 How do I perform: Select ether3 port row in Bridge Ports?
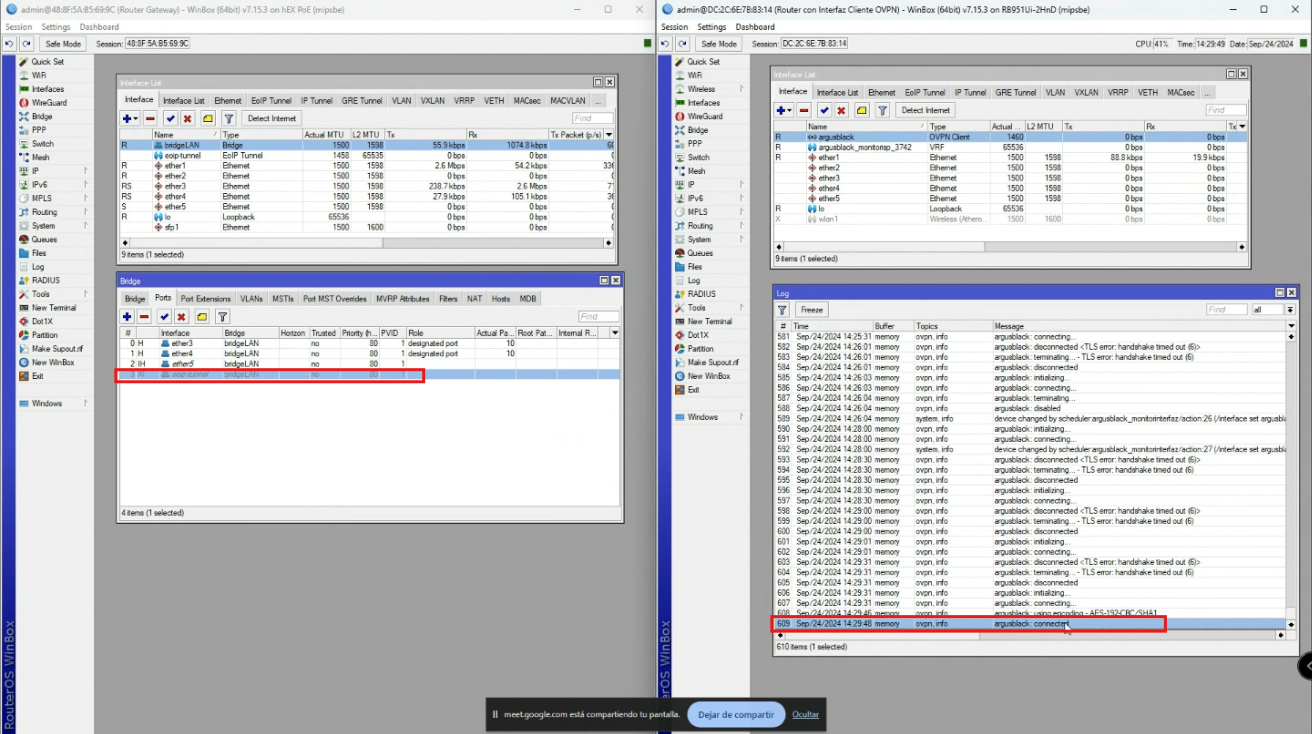click(369, 343)
